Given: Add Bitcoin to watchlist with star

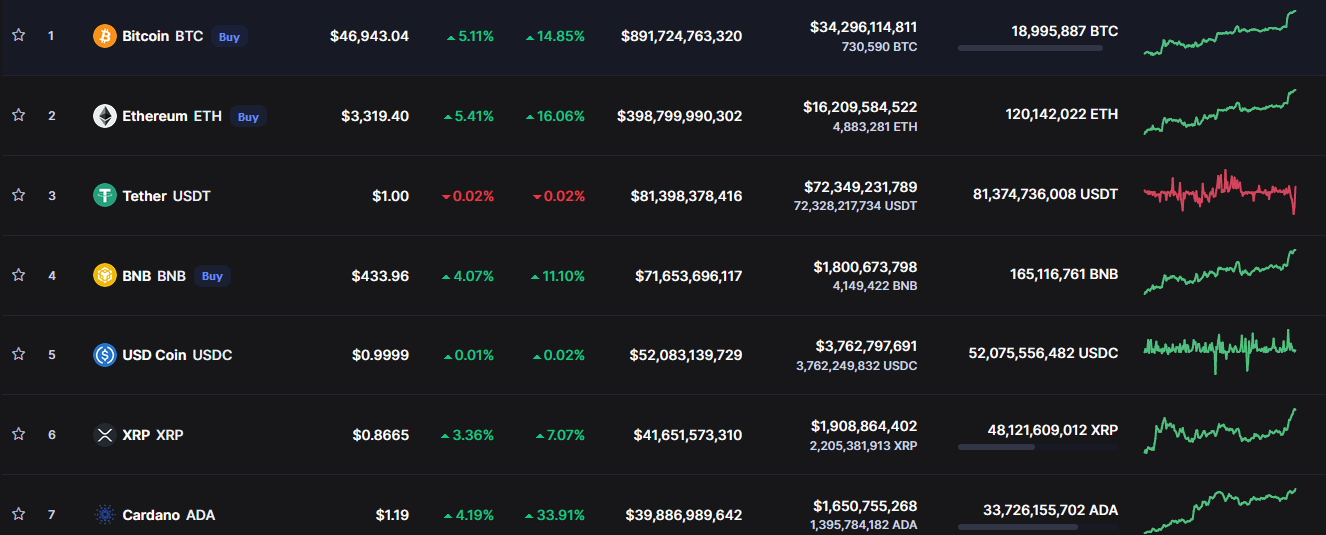Looking at the screenshot, I should pos(18,35).
